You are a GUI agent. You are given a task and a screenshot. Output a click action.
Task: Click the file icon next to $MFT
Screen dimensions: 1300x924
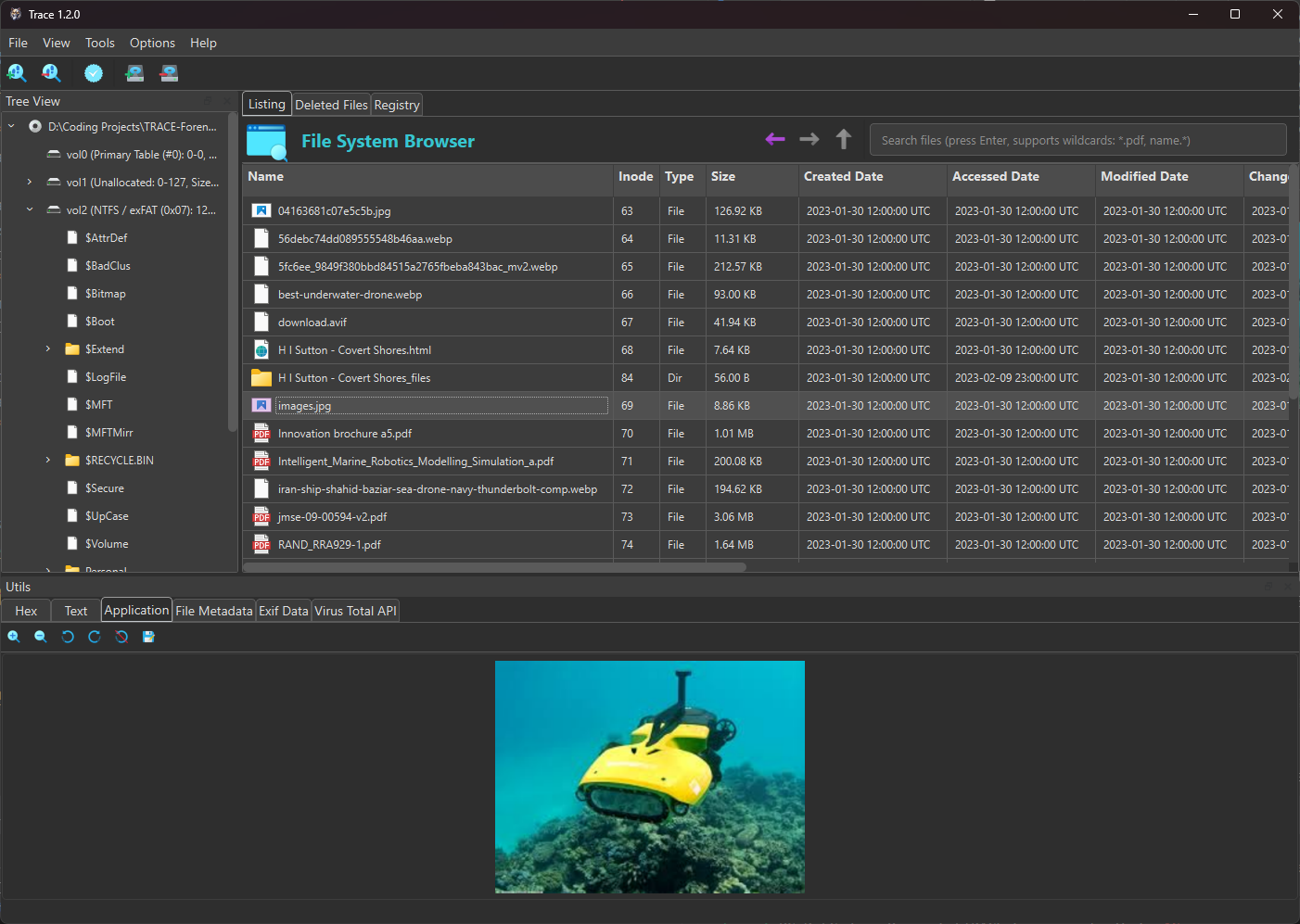(x=72, y=405)
